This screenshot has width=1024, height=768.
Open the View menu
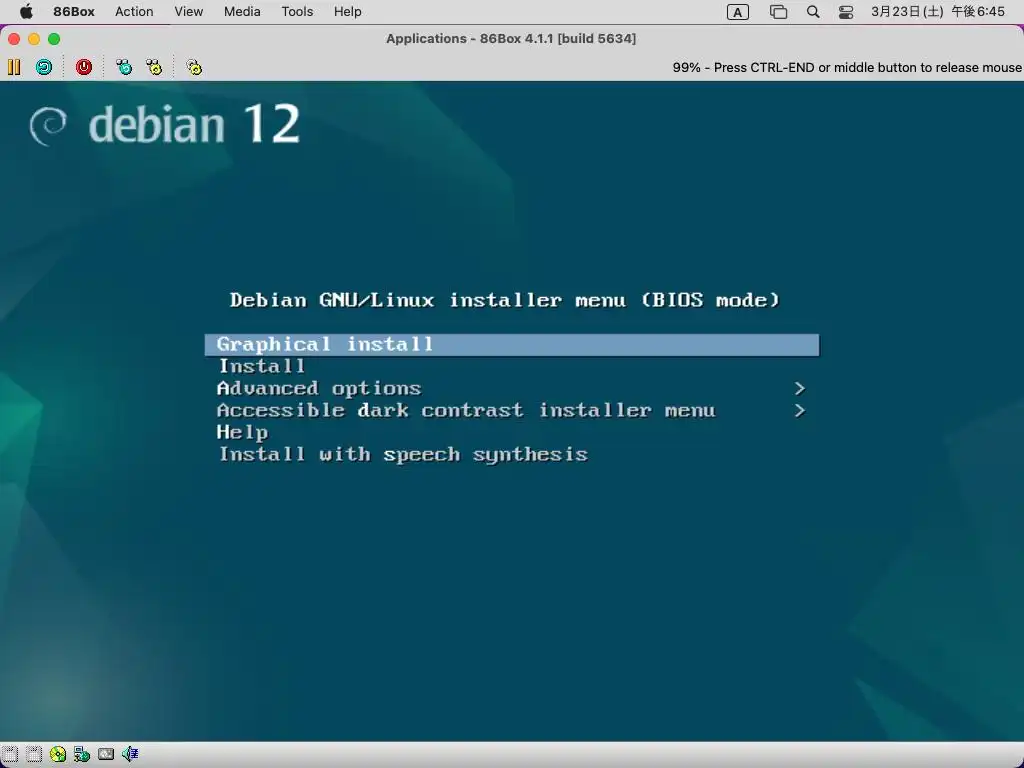coord(189,12)
